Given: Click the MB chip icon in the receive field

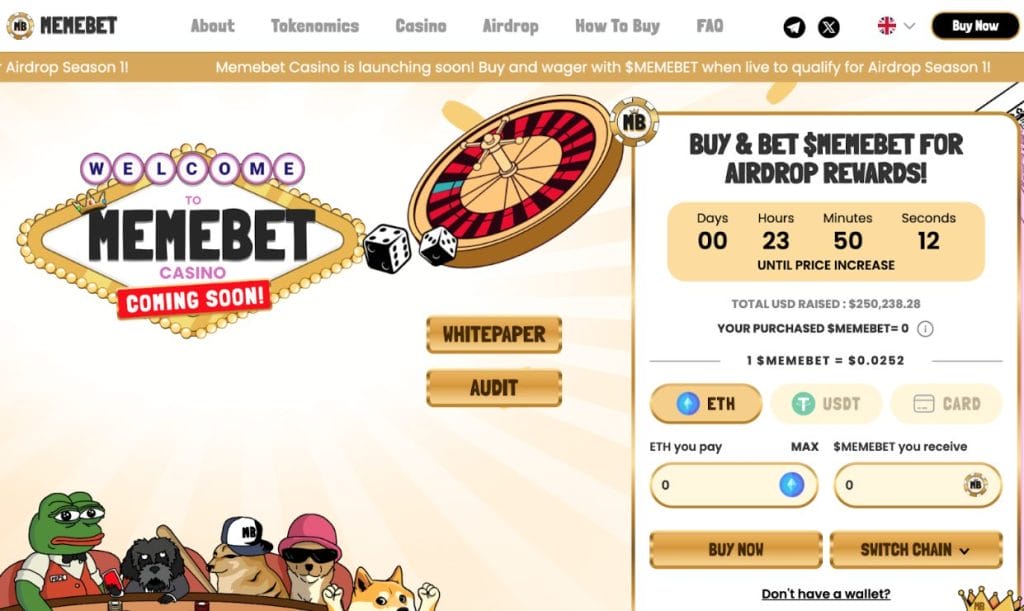Looking at the screenshot, I should pos(975,485).
